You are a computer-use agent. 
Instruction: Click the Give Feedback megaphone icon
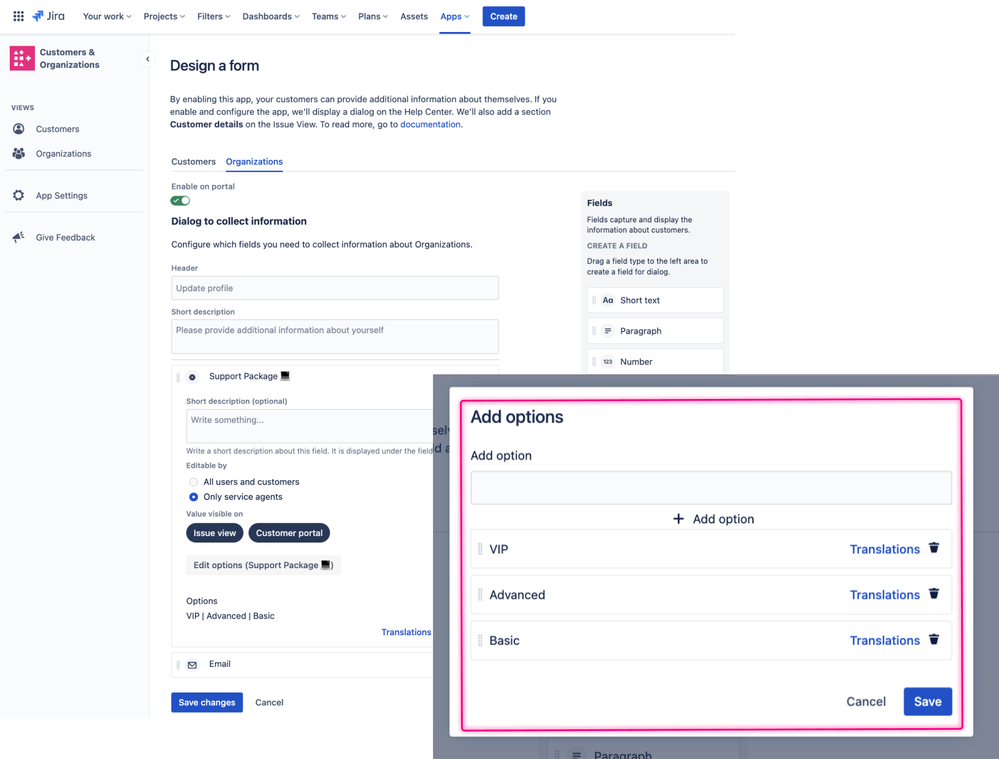pos(18,237)
